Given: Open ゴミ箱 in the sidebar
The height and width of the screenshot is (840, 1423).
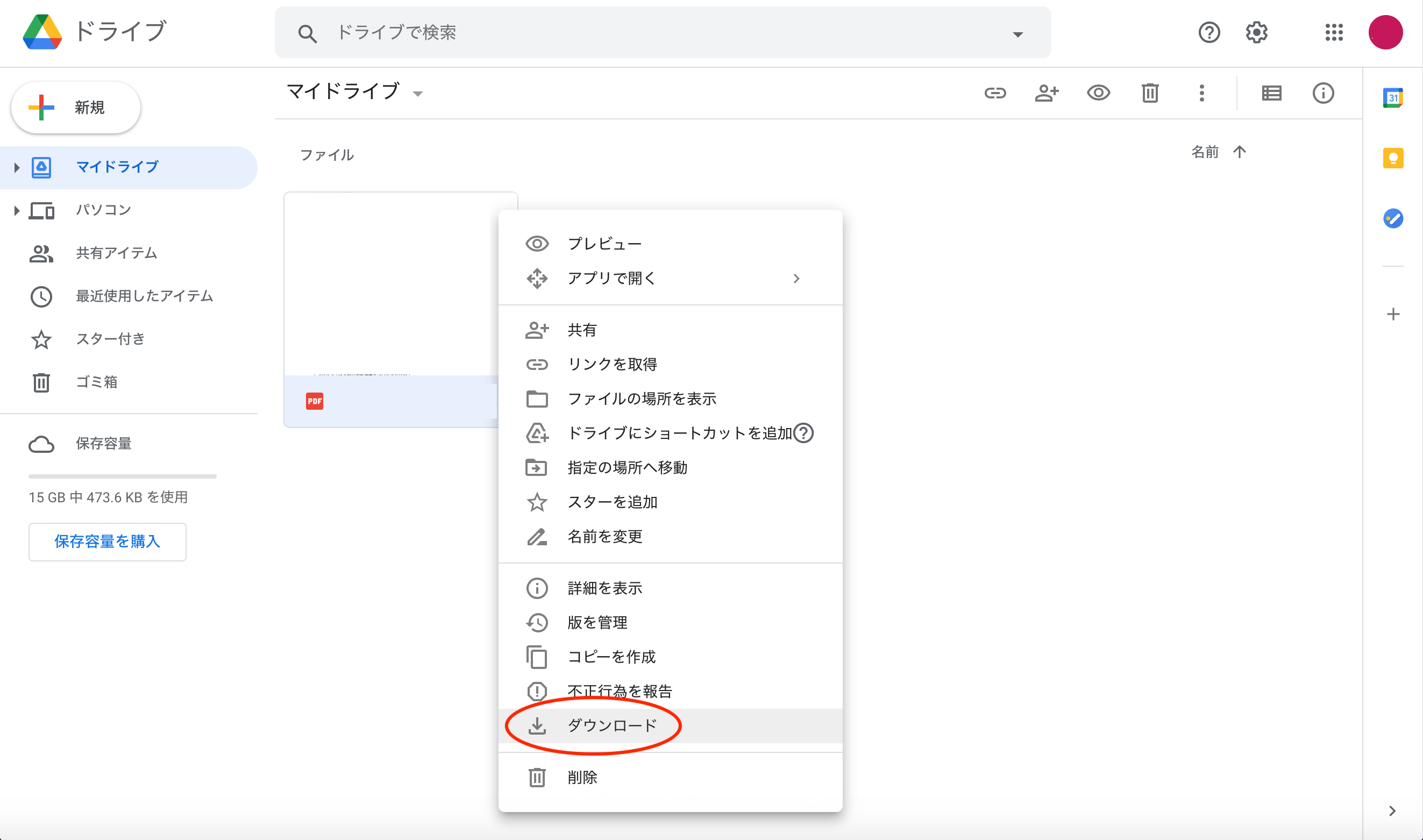Looking at the screenshot, I should coord(129,383).
